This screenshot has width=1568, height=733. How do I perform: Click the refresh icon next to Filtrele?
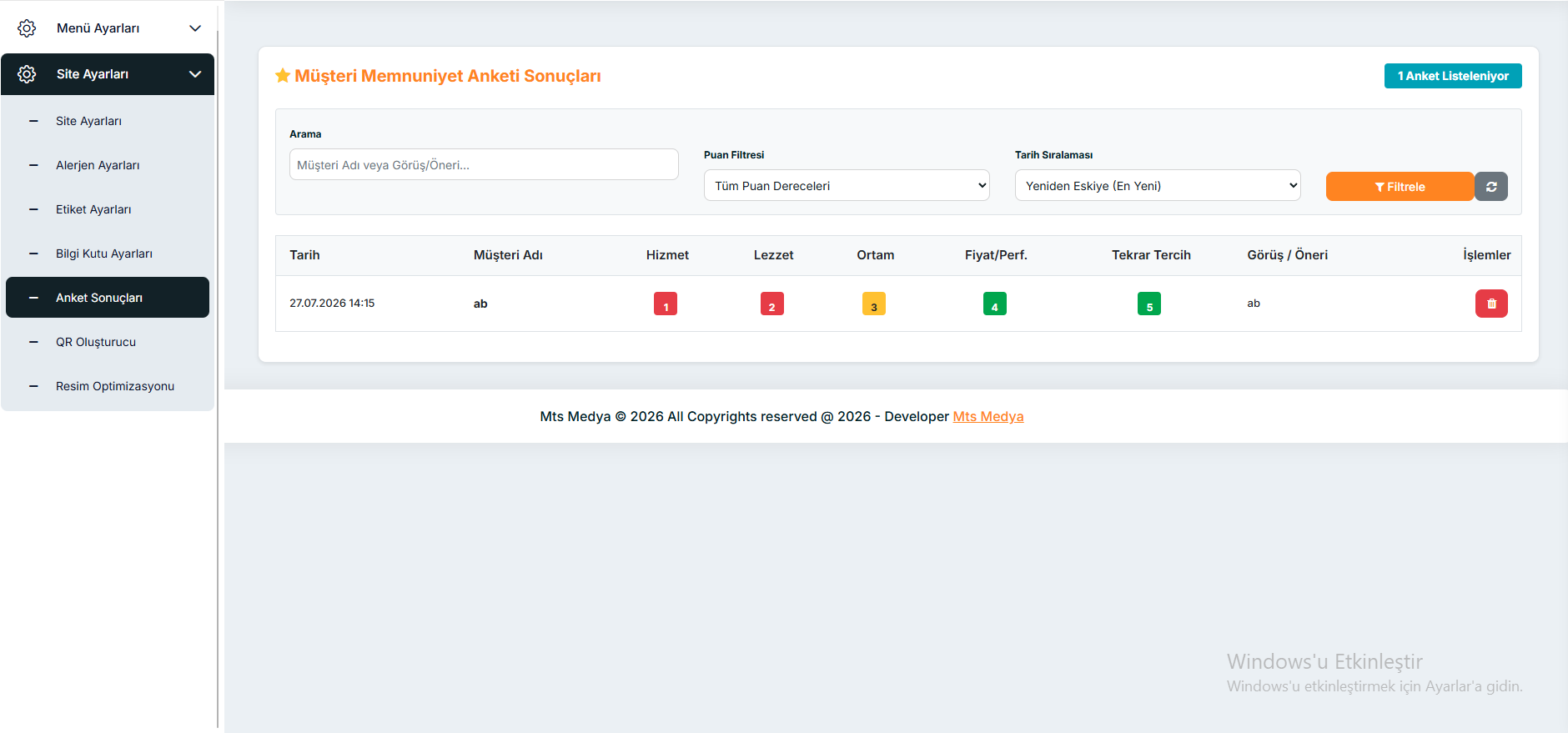[x=1491, y=187]
